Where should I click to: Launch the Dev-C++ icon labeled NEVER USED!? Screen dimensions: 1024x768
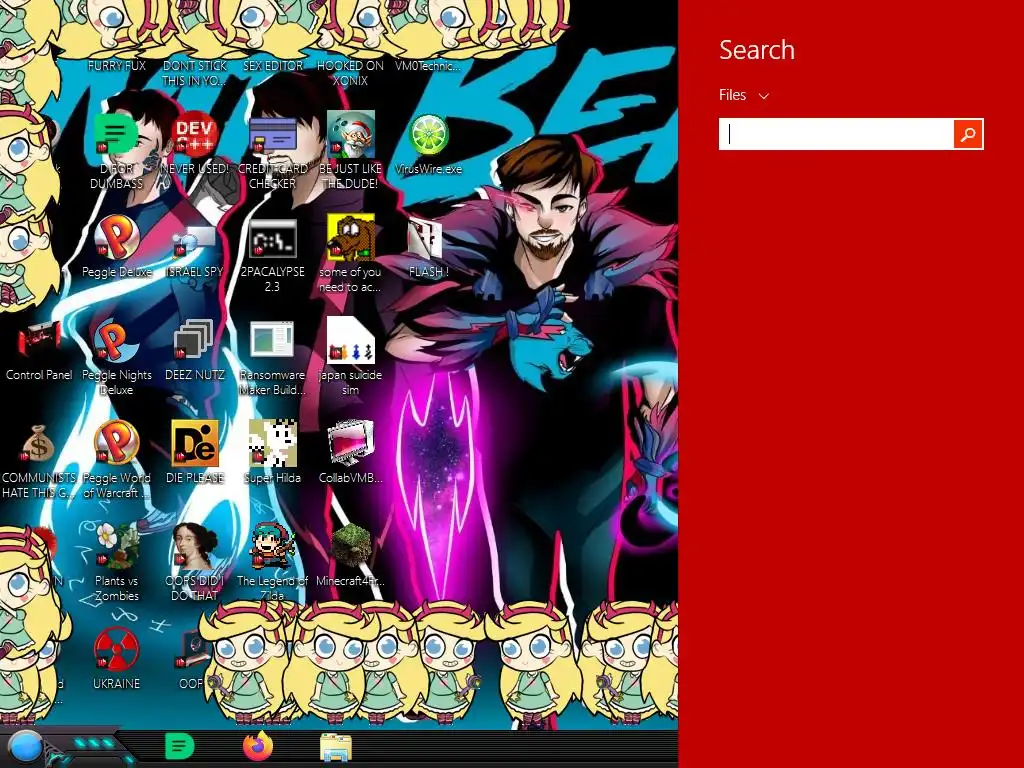click(195, 135)
